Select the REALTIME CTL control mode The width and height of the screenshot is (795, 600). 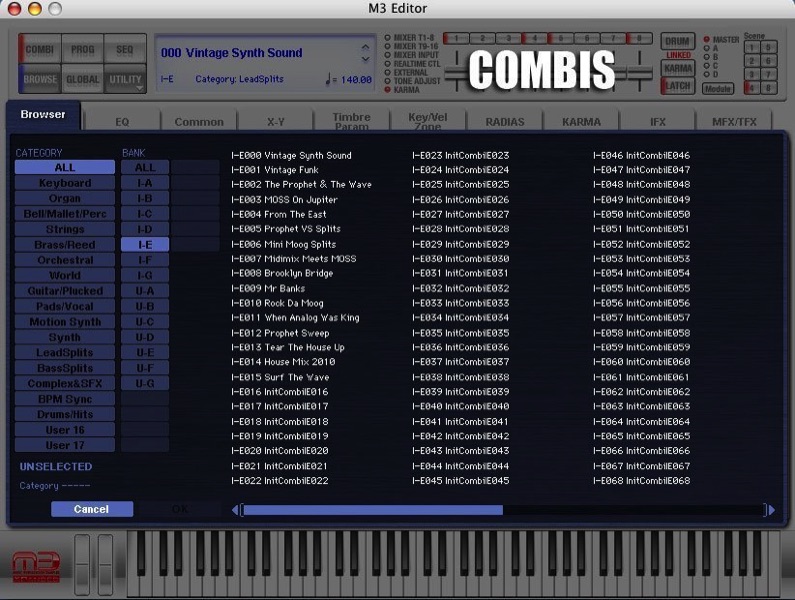tap(387, 64)
